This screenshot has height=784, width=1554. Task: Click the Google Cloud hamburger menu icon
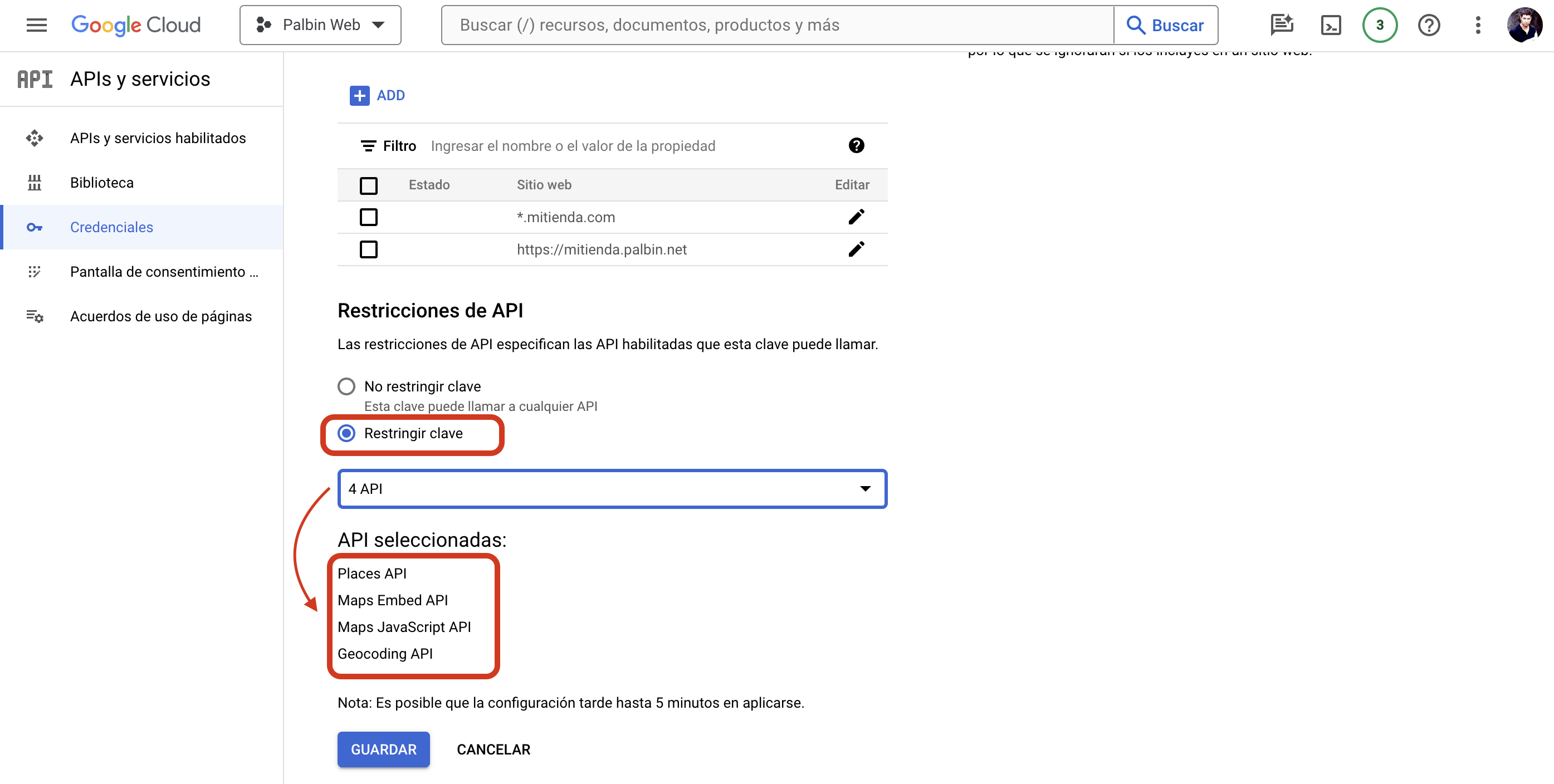[x=35, y=25]
